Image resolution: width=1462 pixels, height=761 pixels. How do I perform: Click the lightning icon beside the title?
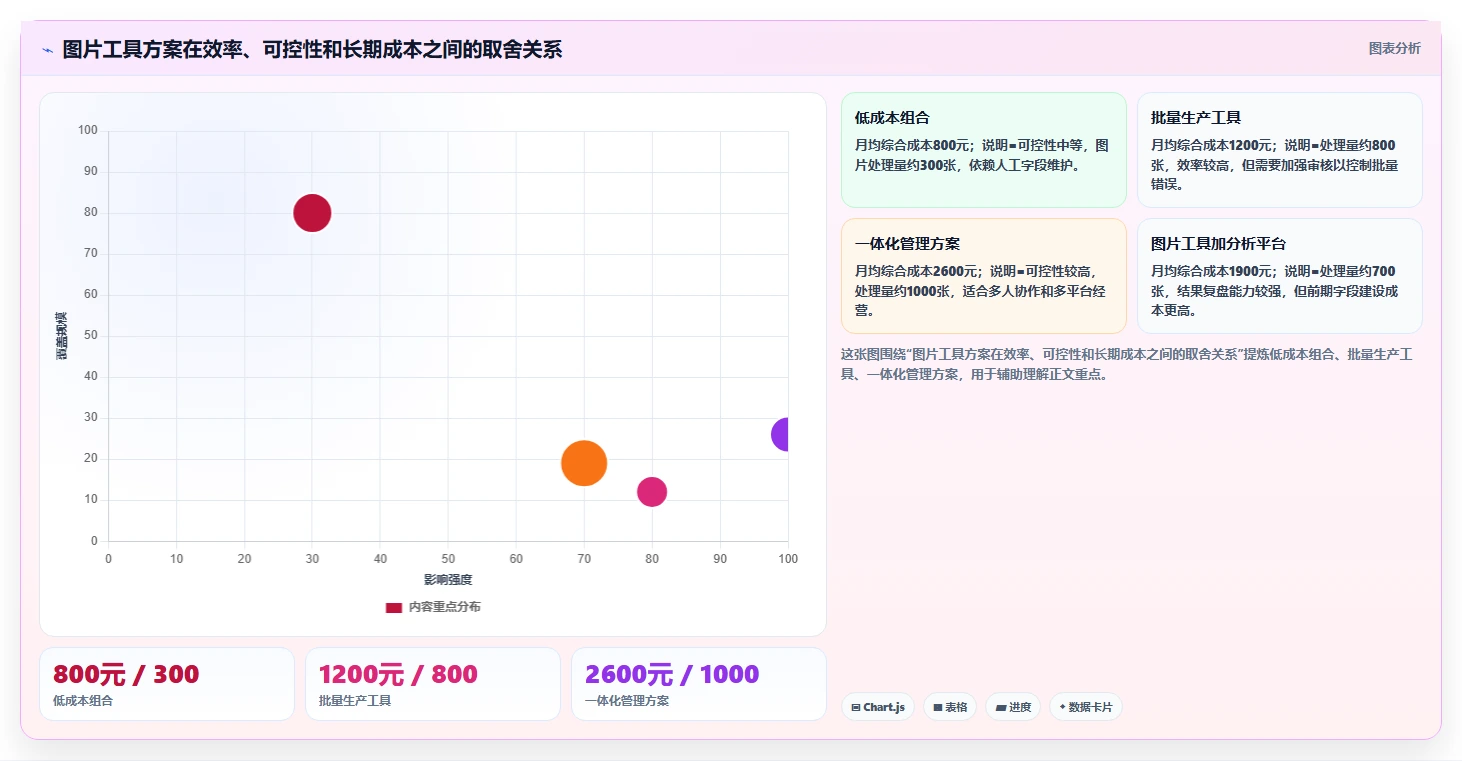coord(47,50)
